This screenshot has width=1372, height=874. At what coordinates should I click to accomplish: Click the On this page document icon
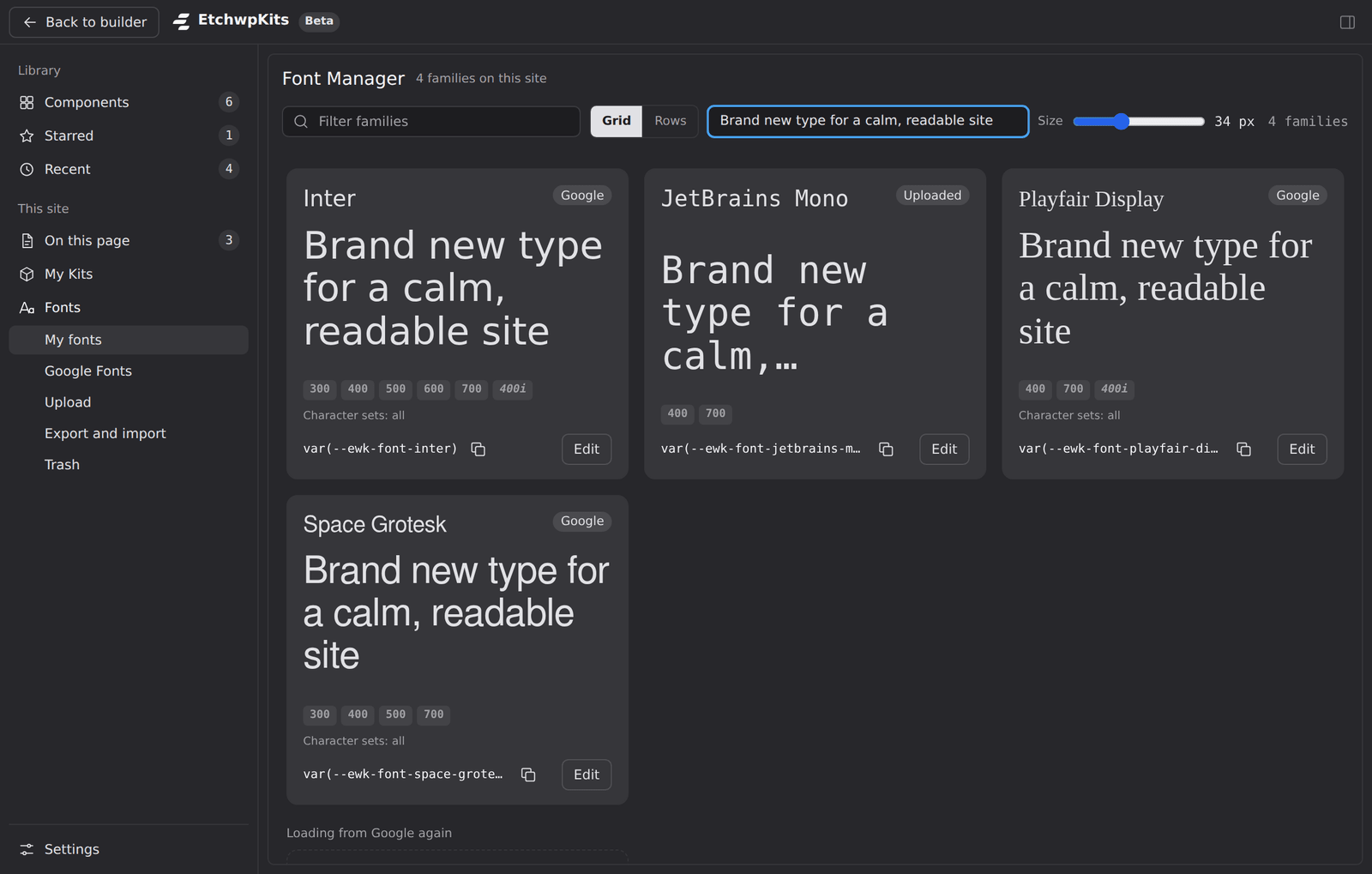(x=27, y=240)
